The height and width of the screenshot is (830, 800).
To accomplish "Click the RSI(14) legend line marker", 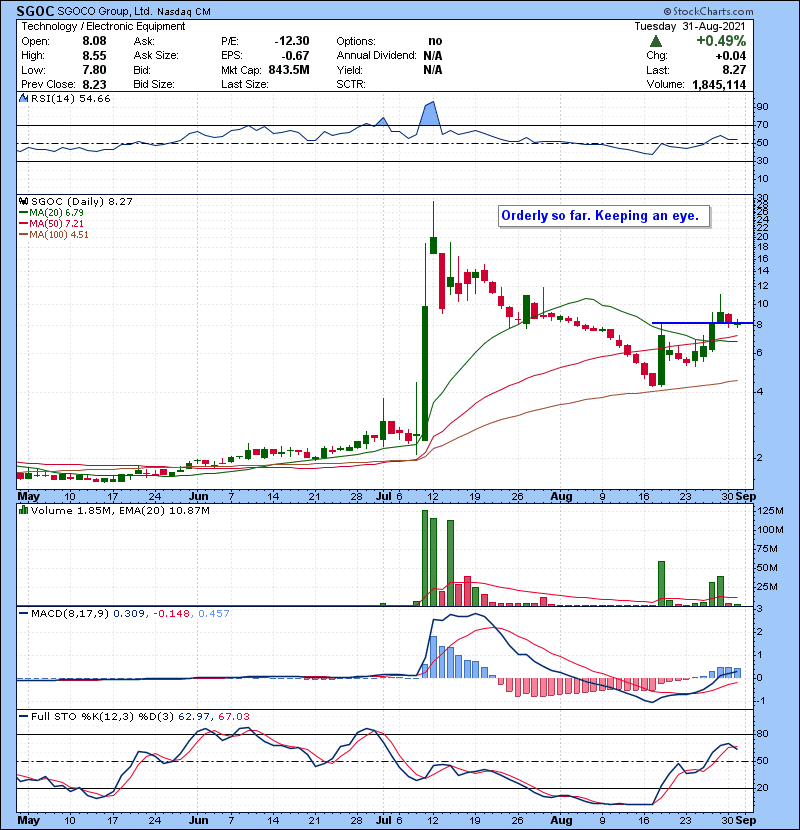I will pos(24,99).
